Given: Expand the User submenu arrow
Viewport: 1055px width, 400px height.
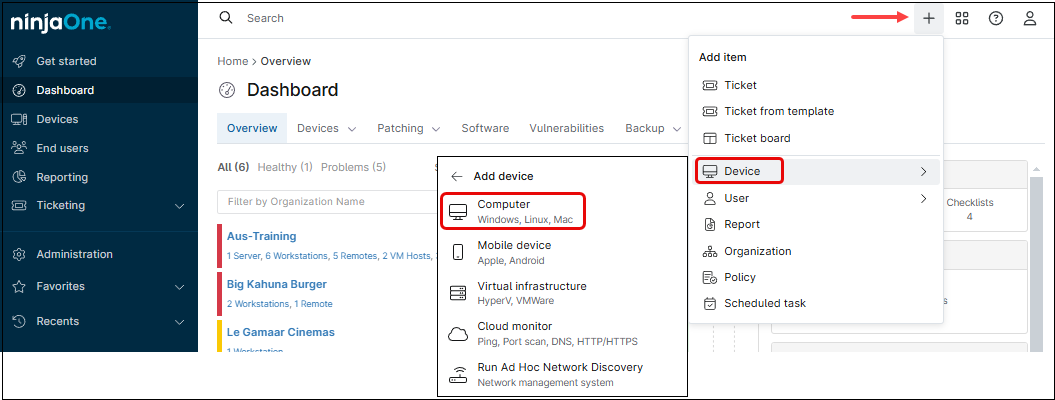Looking at the screenshot, I should click(923, 199).
